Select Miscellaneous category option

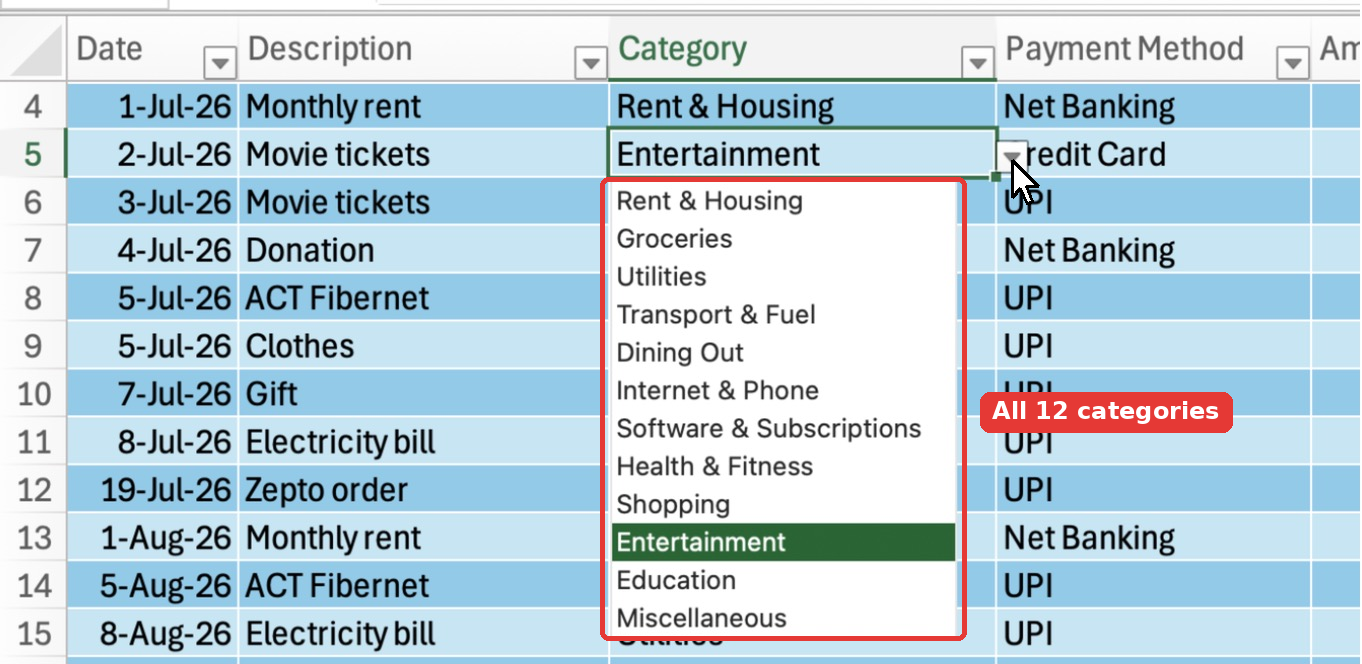(x=783, y=619)
